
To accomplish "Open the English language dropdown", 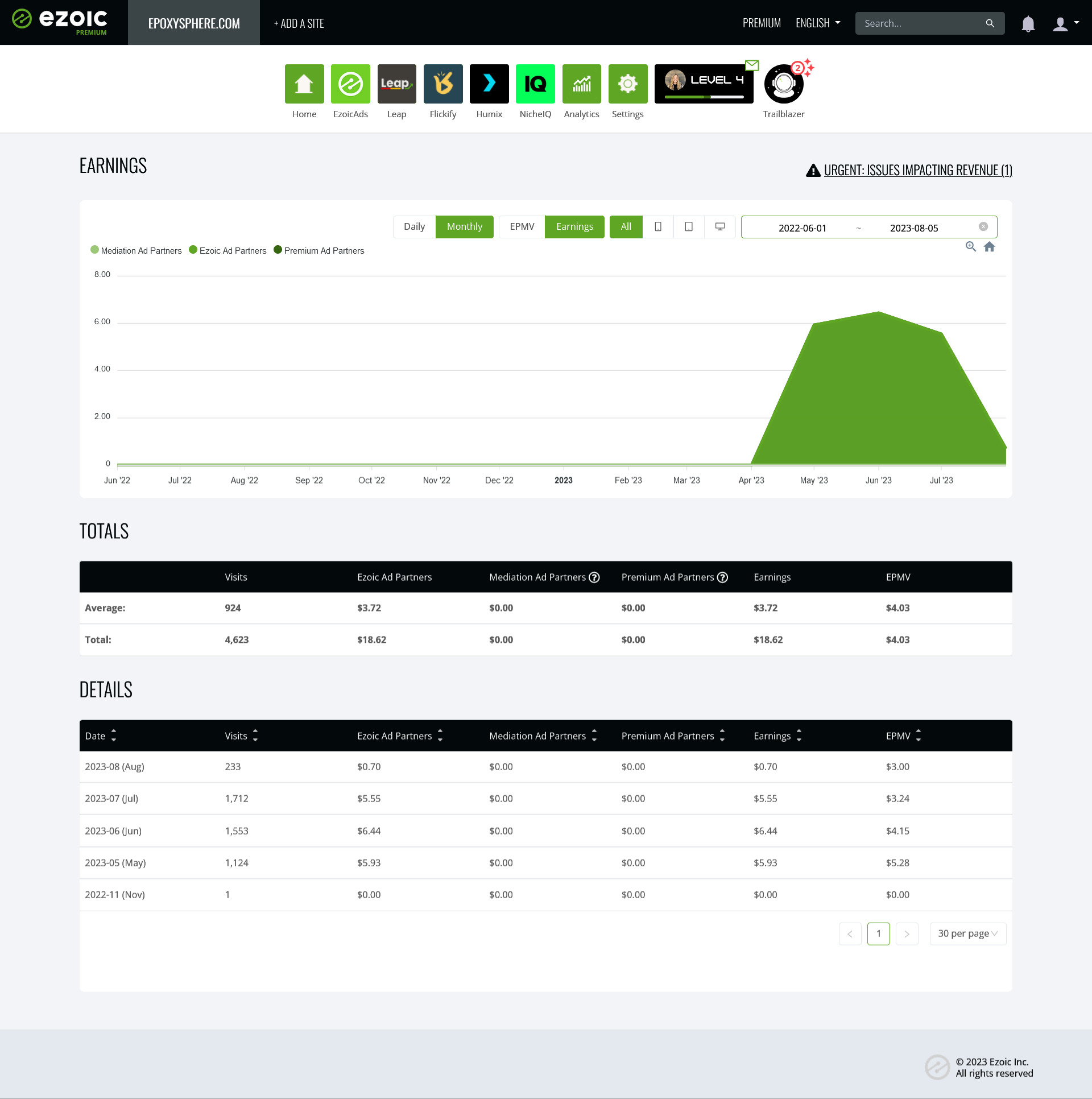I will tap(818, 23).
